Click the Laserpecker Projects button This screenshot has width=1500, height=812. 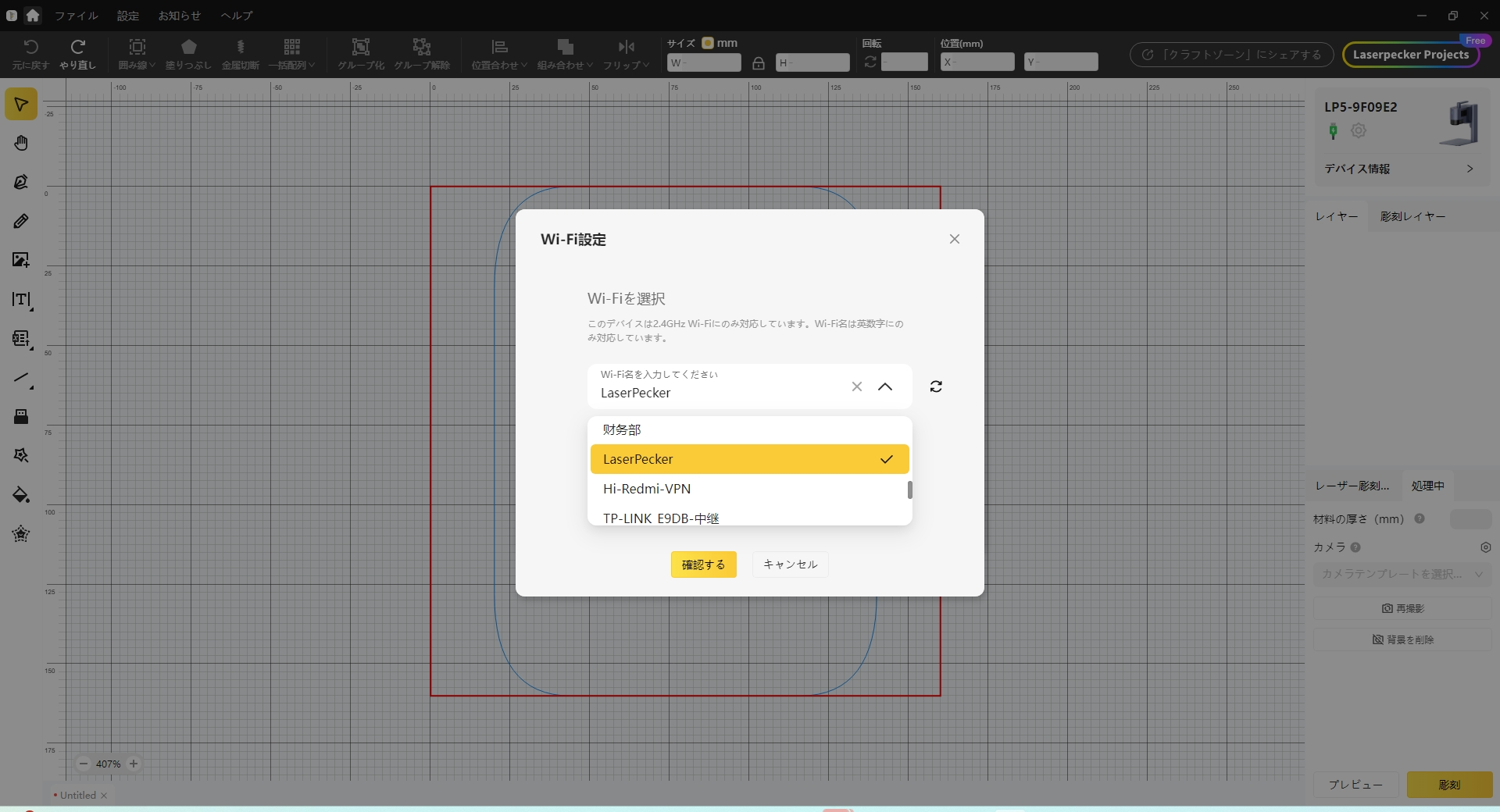coord(1411,55)
